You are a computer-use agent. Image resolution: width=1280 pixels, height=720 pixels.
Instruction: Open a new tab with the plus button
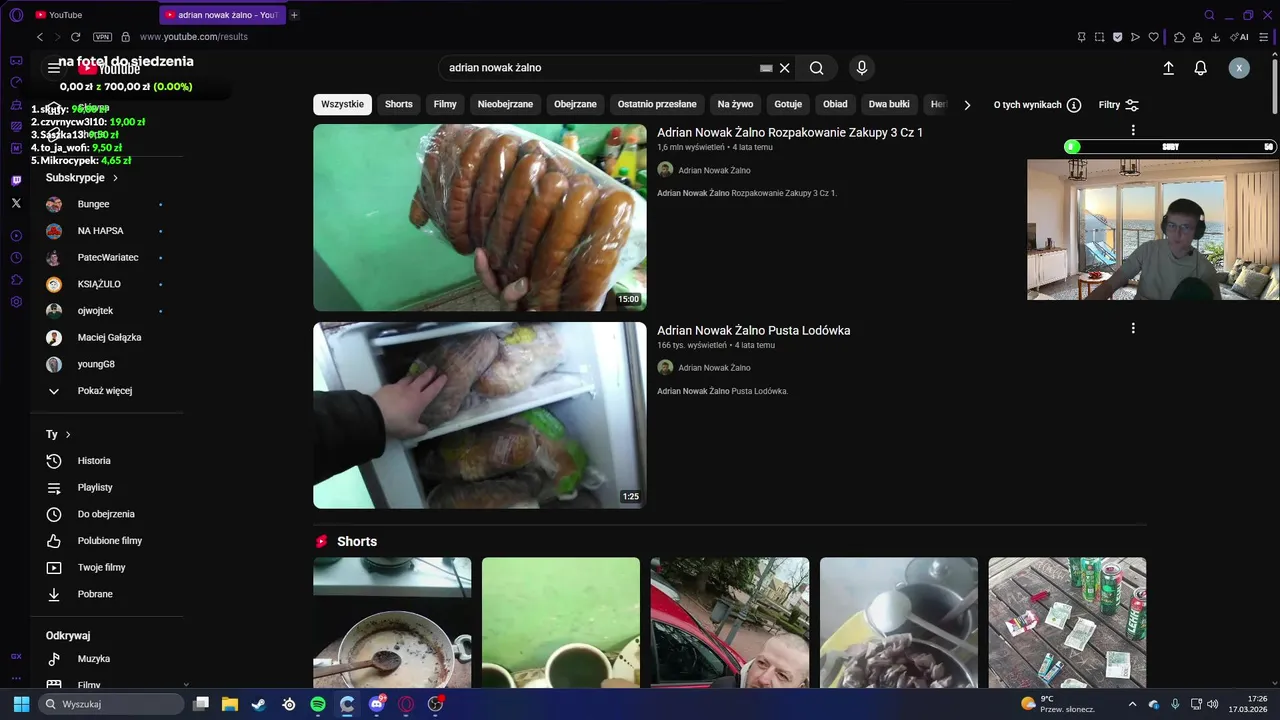click(294, 15)
